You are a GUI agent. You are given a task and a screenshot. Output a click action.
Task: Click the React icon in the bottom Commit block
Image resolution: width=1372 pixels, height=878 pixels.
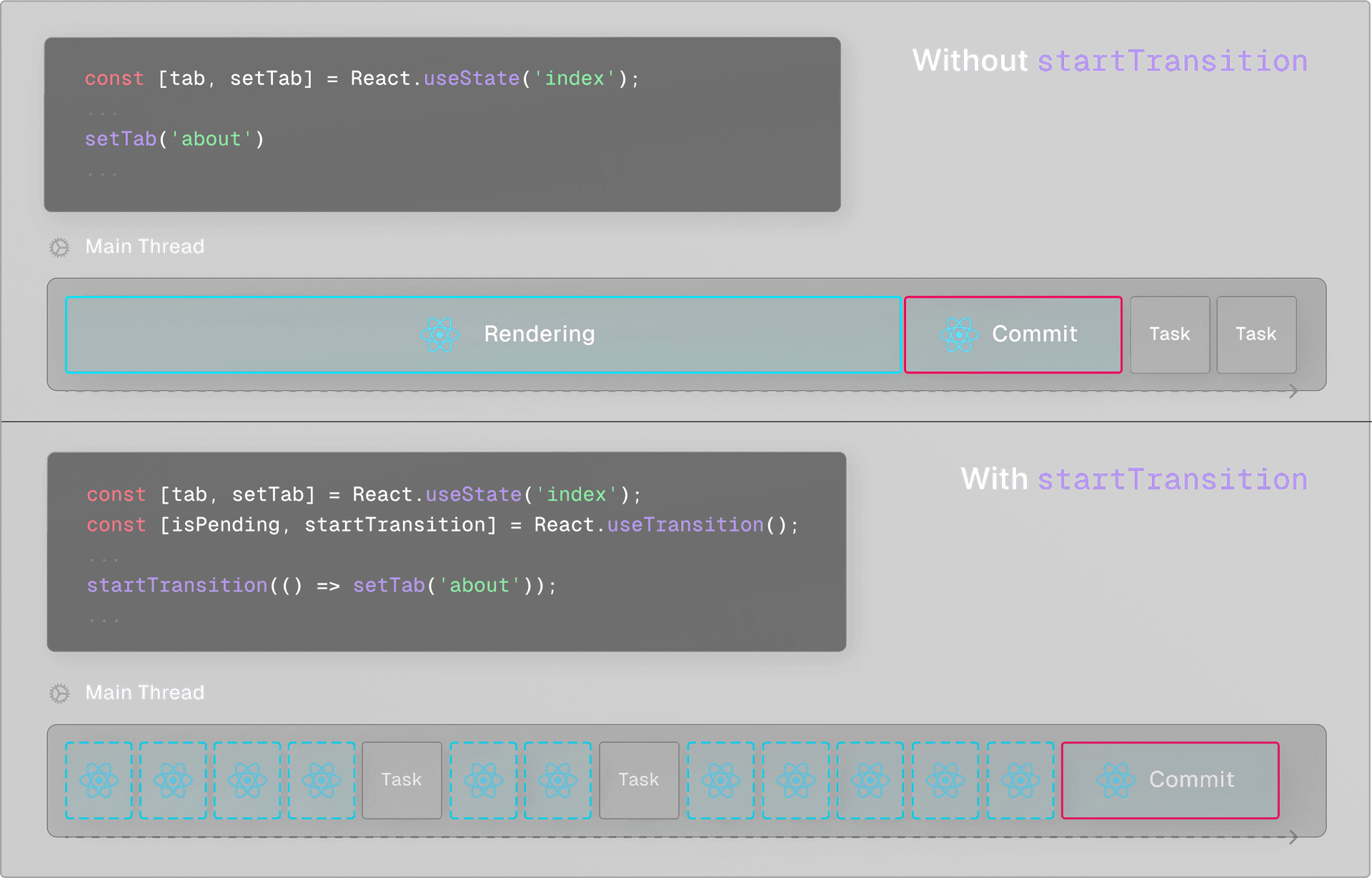(1115, 780)
